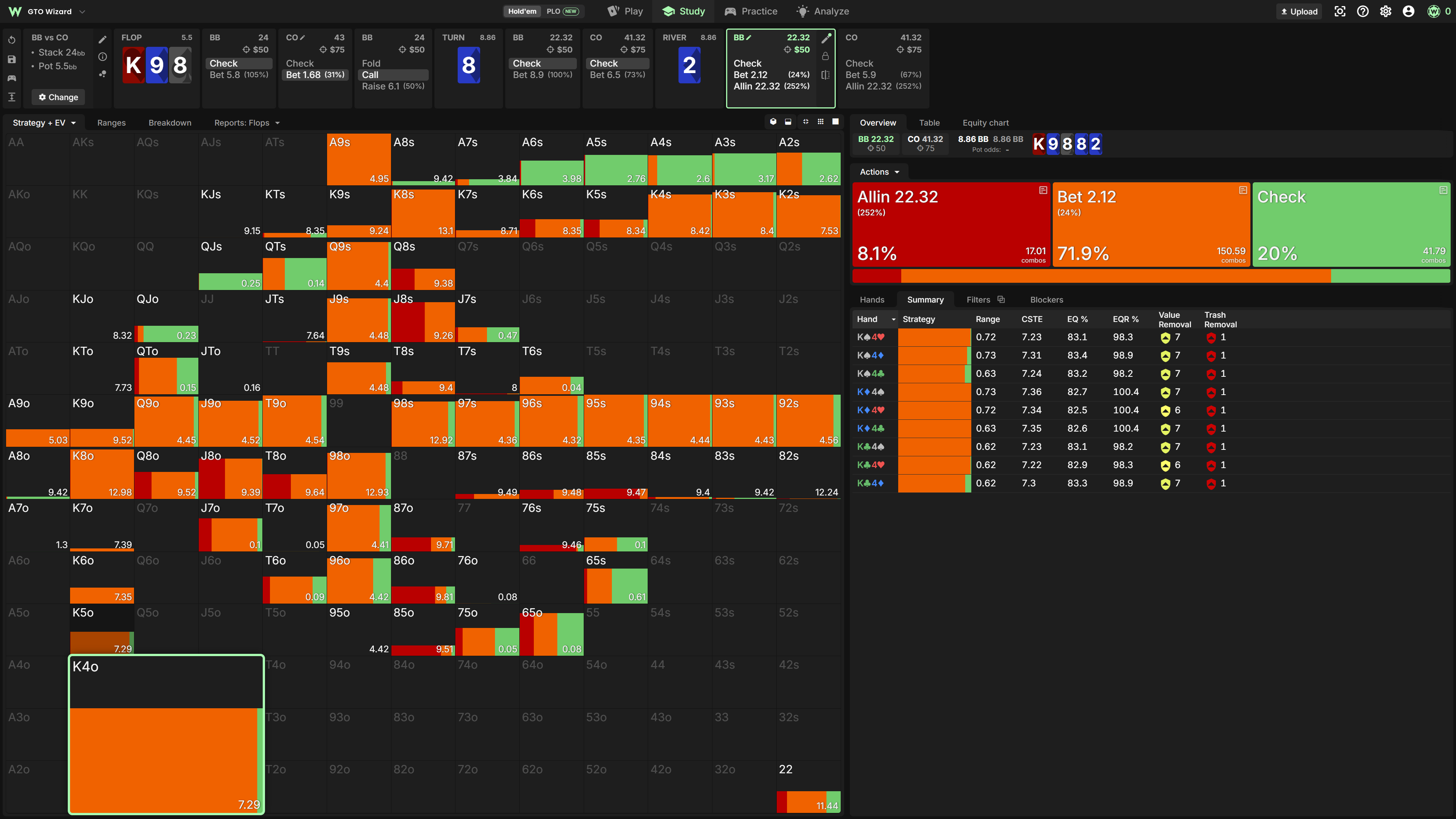Click the reset spot icon in left sidebar
Viewport: 1456px width, 819px height.
pyautogui.click(x=12, y=40)
